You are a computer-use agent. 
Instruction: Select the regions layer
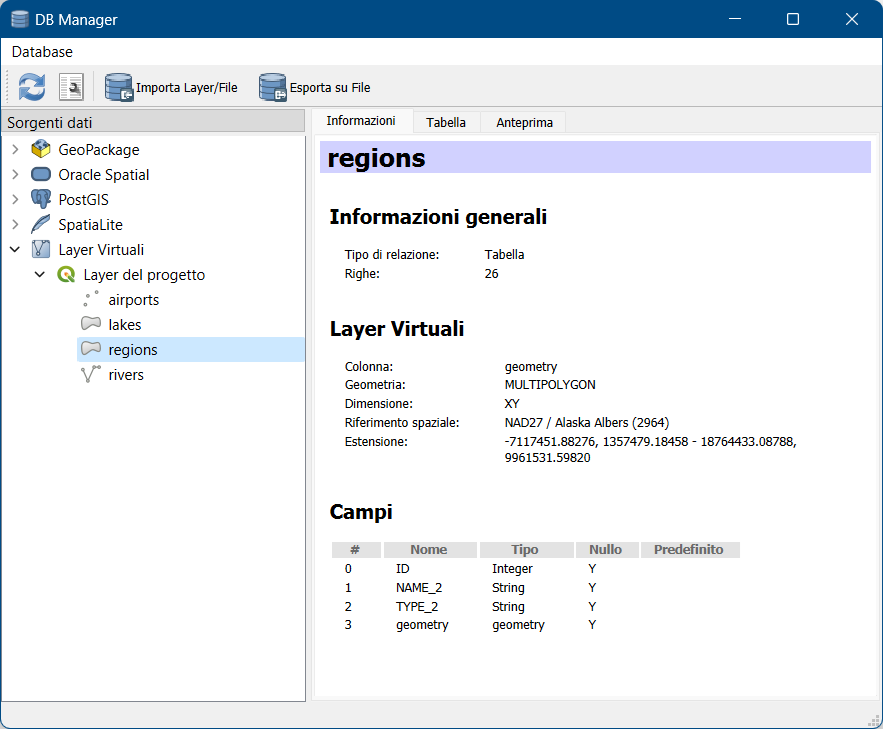click(133, 350)
